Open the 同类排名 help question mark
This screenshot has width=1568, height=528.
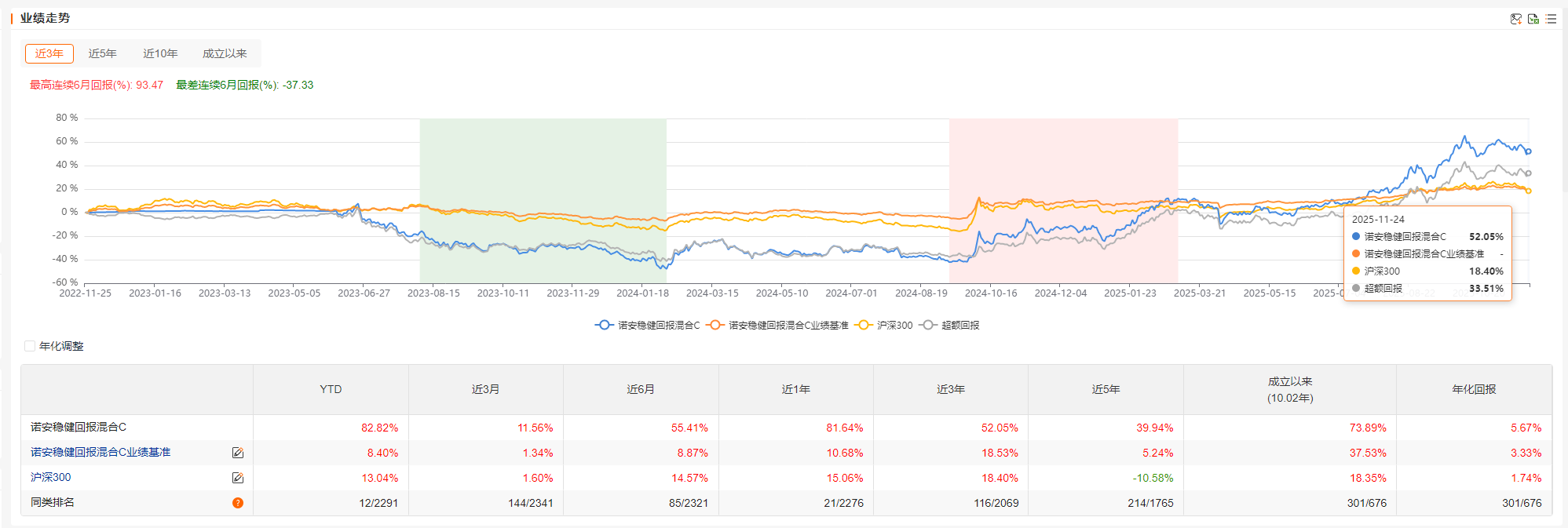238,503
